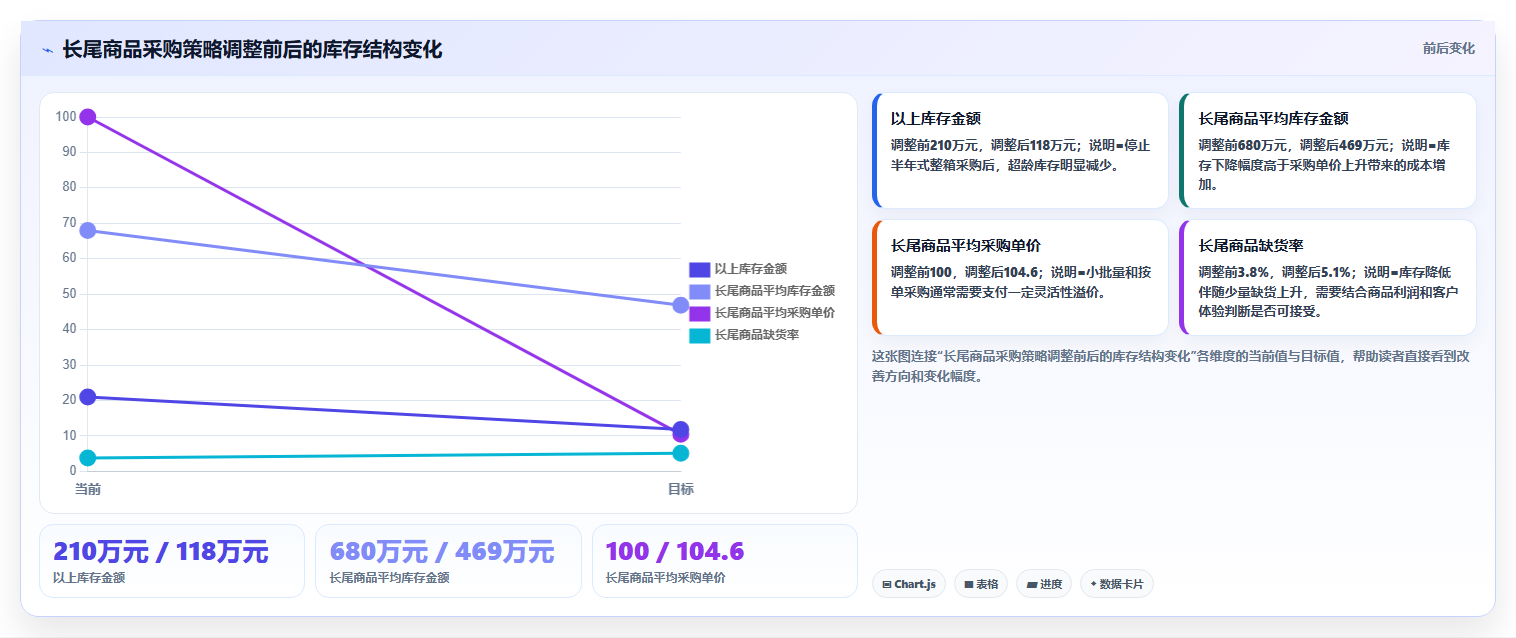This screenshot has width=1516, height=638.
Task: Click the description starting 调整前100，调整后104.6
Action: tap(1021, 282)
